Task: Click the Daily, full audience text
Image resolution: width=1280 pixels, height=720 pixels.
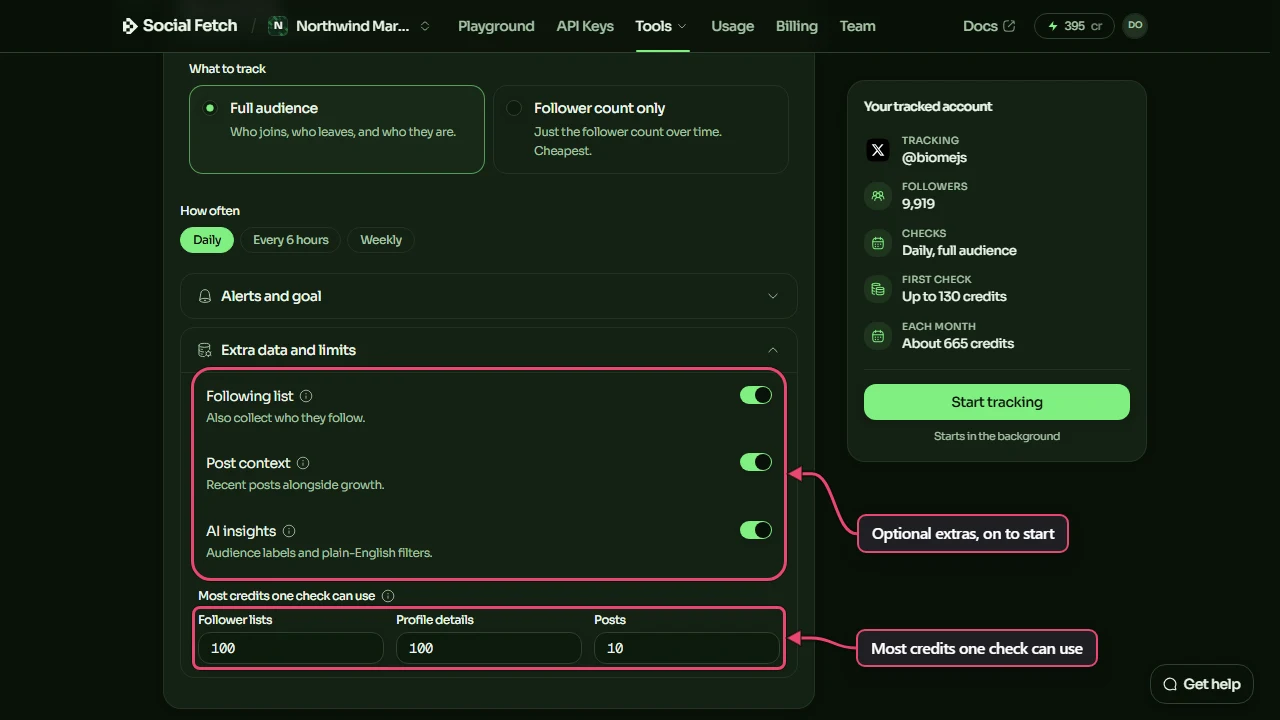Action: [x=959, y=250]
